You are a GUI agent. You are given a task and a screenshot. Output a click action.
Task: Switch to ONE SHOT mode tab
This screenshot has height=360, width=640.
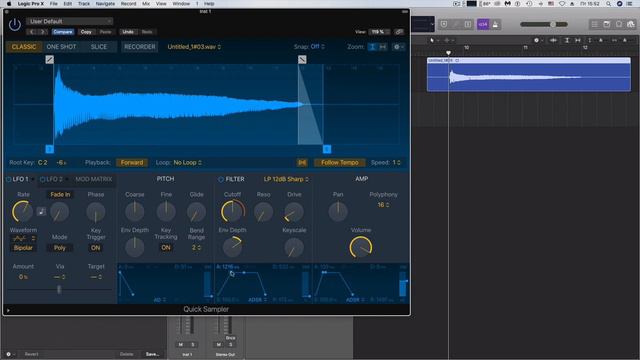coord(61,47)
